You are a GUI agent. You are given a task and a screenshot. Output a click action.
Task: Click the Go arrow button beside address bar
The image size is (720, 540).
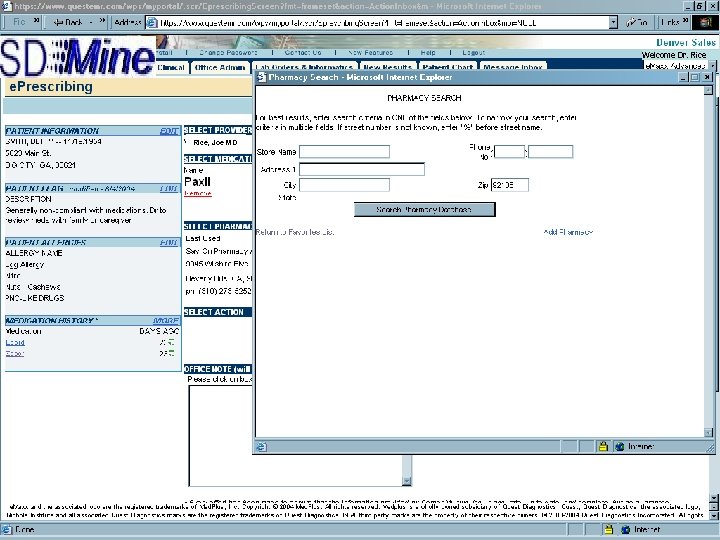(x=637, y=22)
